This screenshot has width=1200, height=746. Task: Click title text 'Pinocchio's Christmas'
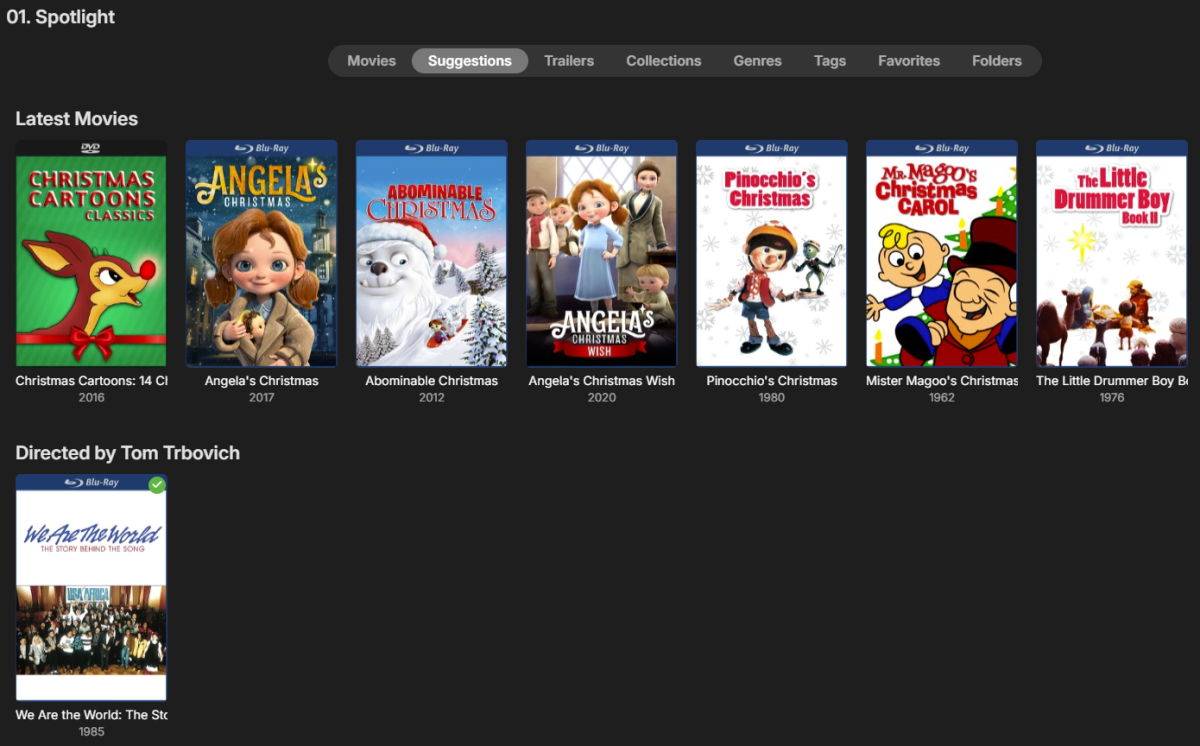click(x=772, y=381)
